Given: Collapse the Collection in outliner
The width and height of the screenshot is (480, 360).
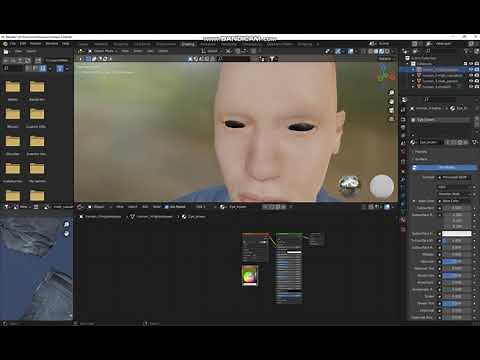Looking at the screenshot, I should click(x=408, y=64).
